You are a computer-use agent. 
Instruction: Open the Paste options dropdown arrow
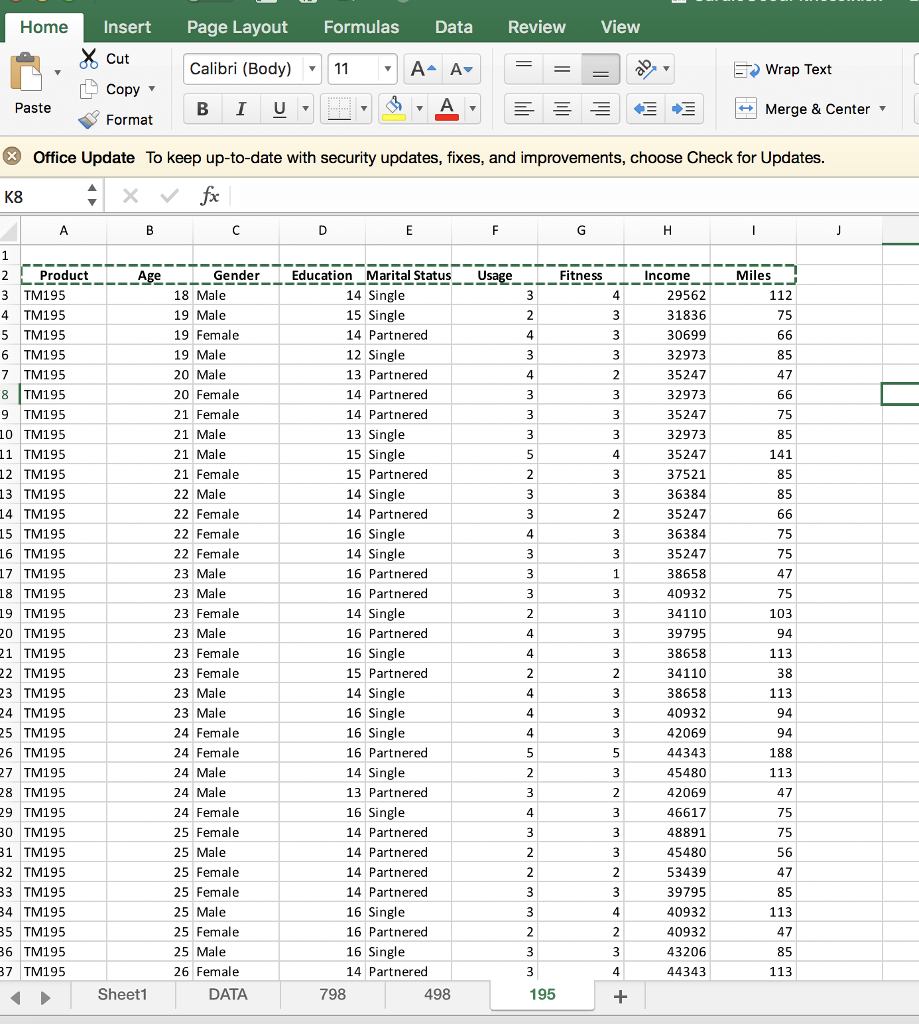tap(57, 72)
